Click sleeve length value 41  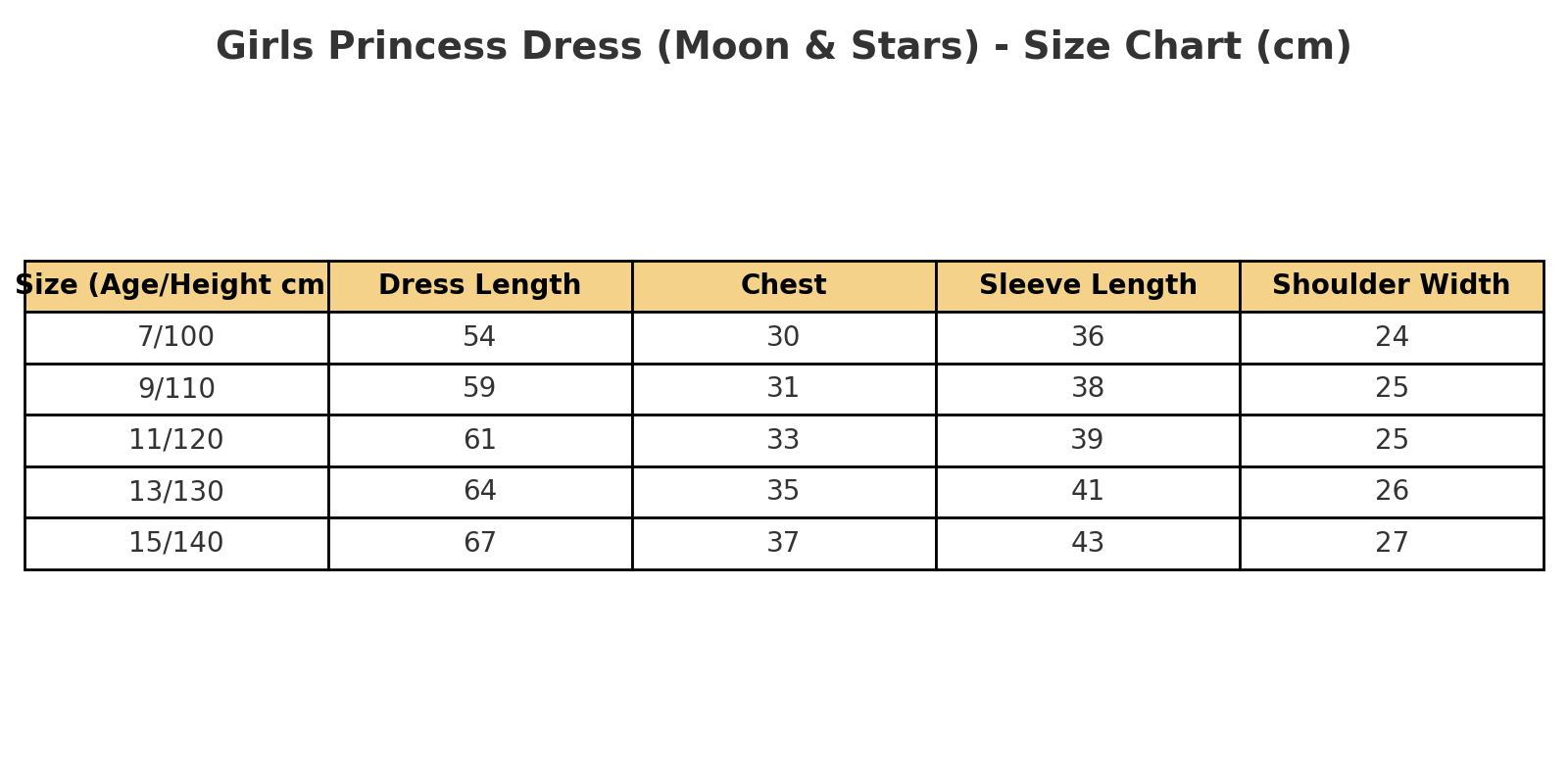click(1087, 492)
